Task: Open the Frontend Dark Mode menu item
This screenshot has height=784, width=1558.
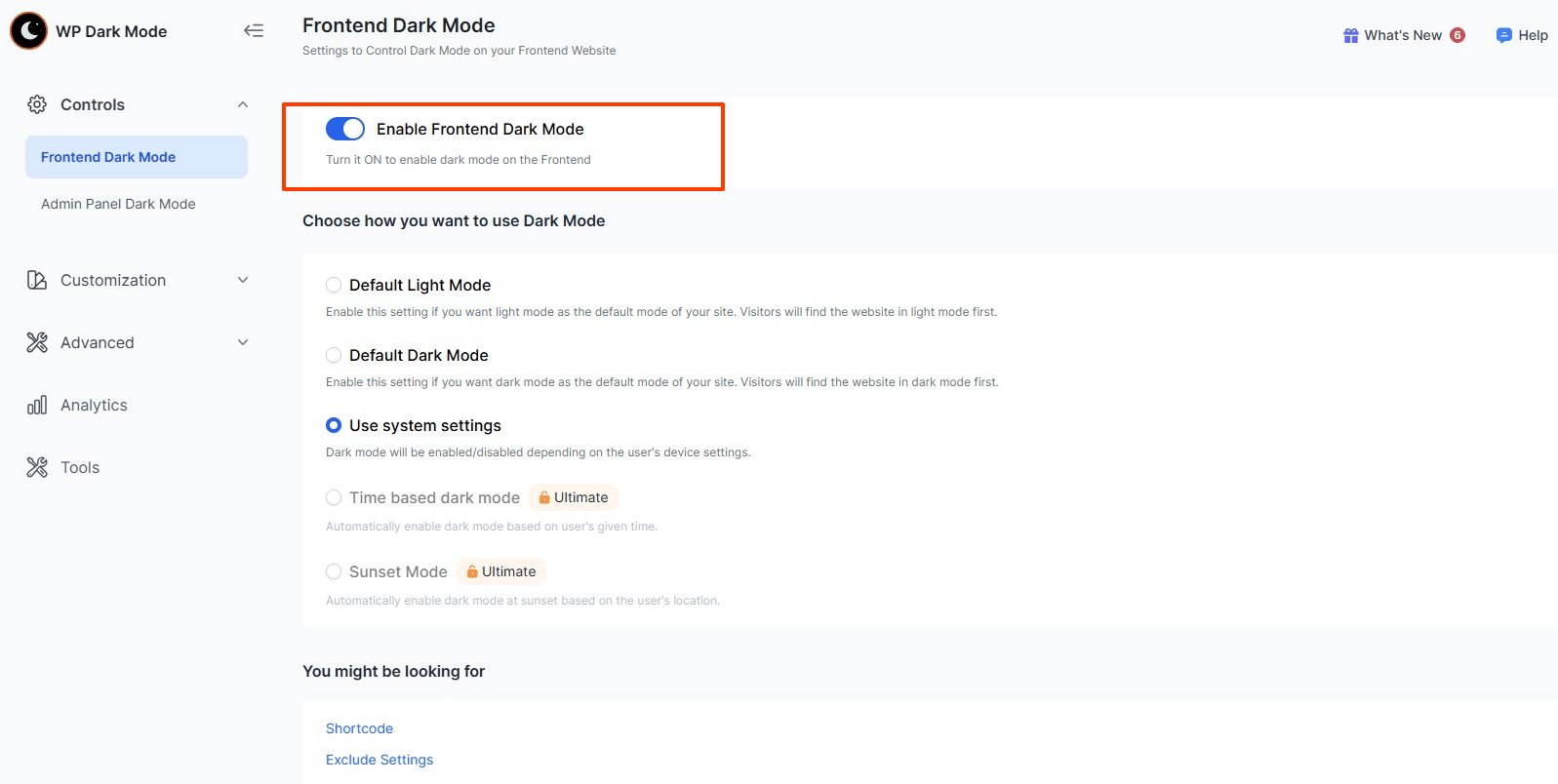Action: (x=108, y=157)
